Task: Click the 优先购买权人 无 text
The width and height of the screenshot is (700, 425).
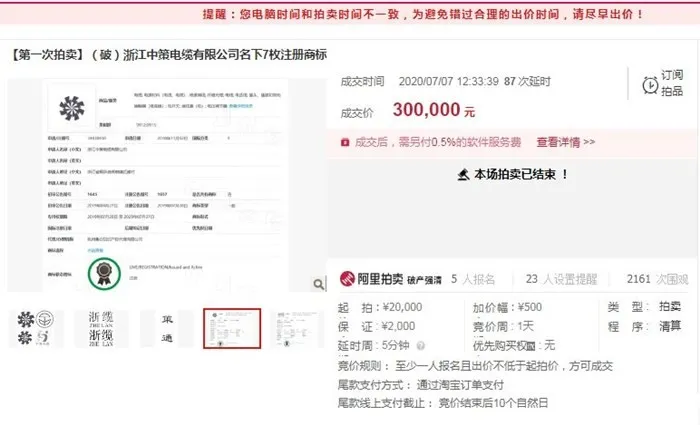Action: (x=514, y=346)
